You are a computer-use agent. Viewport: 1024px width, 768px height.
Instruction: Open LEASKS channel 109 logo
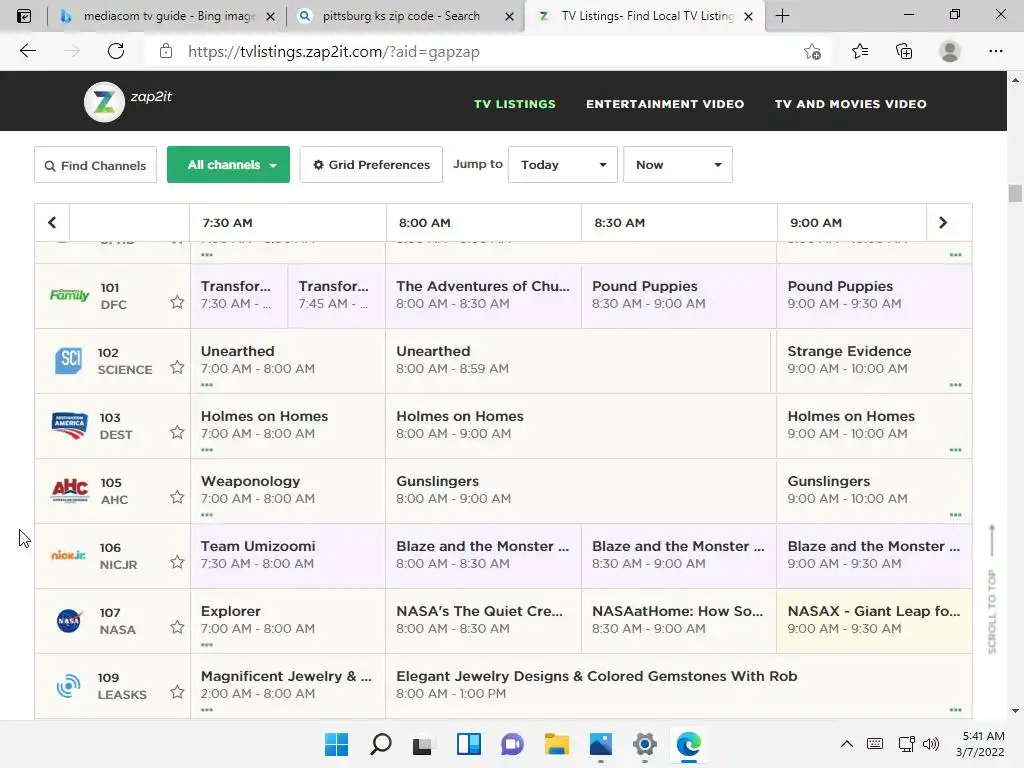click(x=69, y=686)
